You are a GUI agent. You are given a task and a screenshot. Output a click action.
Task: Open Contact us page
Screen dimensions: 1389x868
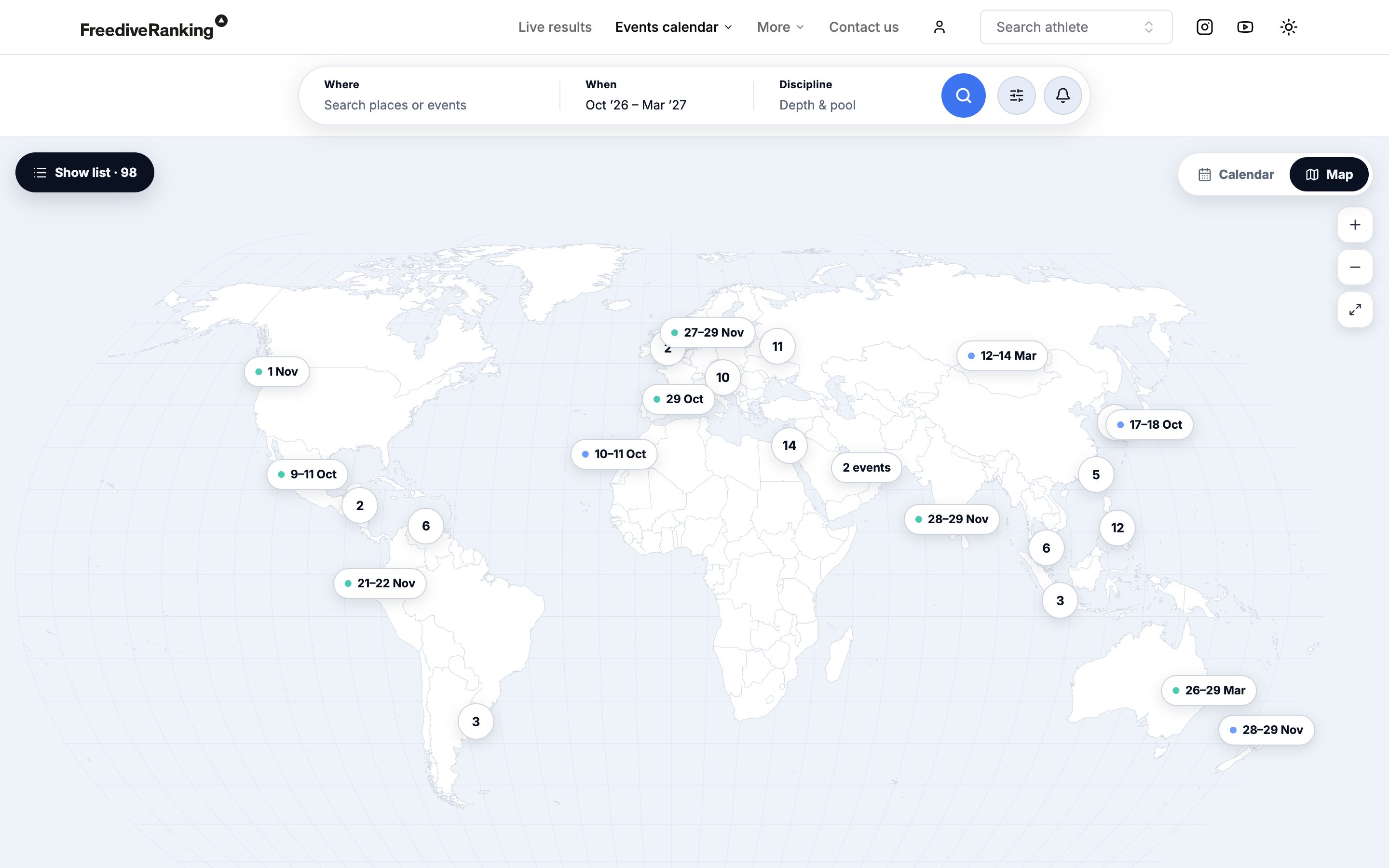[863, 27]
